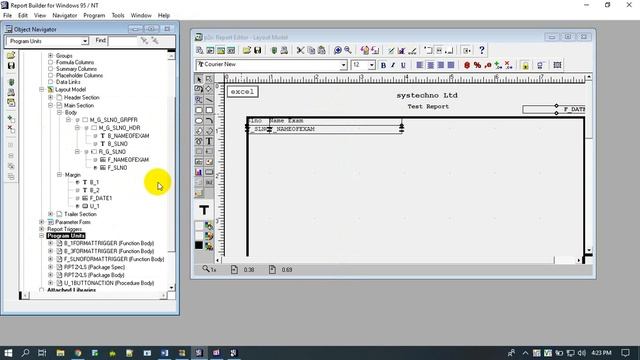Viewport: 640px width, 360px height.
Task: Open the Program menu
Action: 94,16
